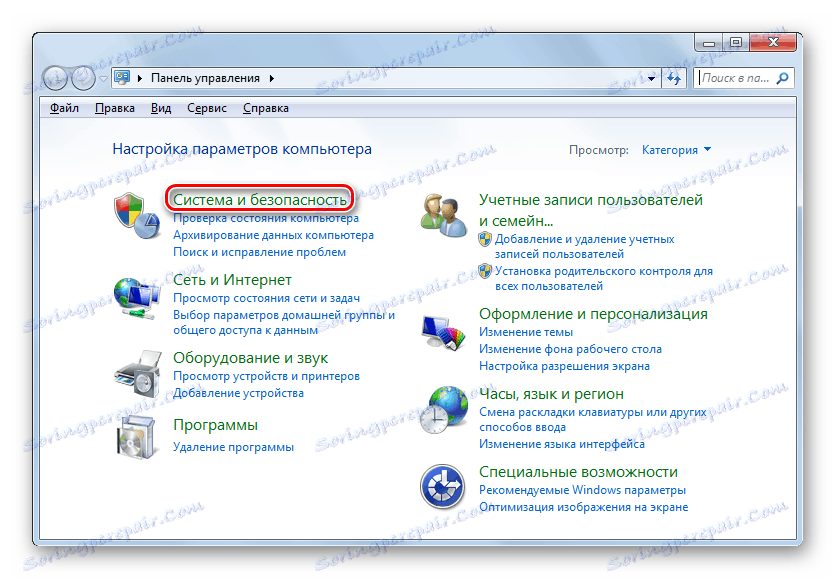Open the System and Security shield icon
The width and height of the screenshot is (836, 579).
[136, 216]
